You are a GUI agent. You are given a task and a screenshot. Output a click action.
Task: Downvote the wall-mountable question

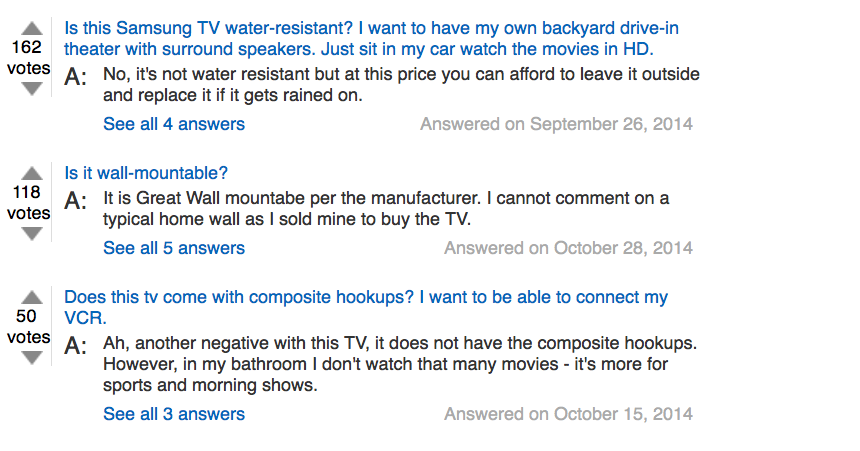click(x=33, y=234)
